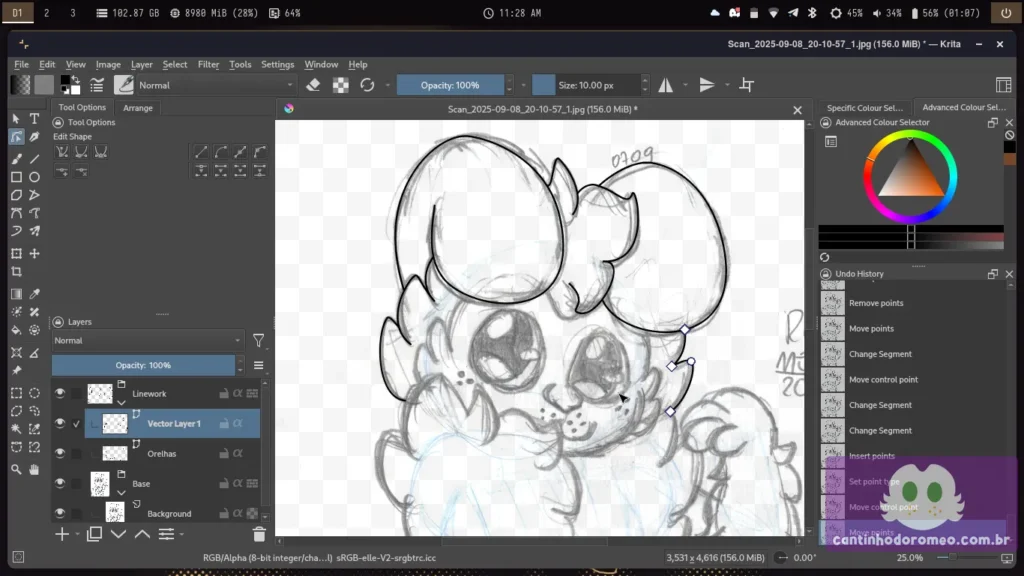Hide the Background layer
Viewport: 1024px width, 576px height.
pos(60,513)
